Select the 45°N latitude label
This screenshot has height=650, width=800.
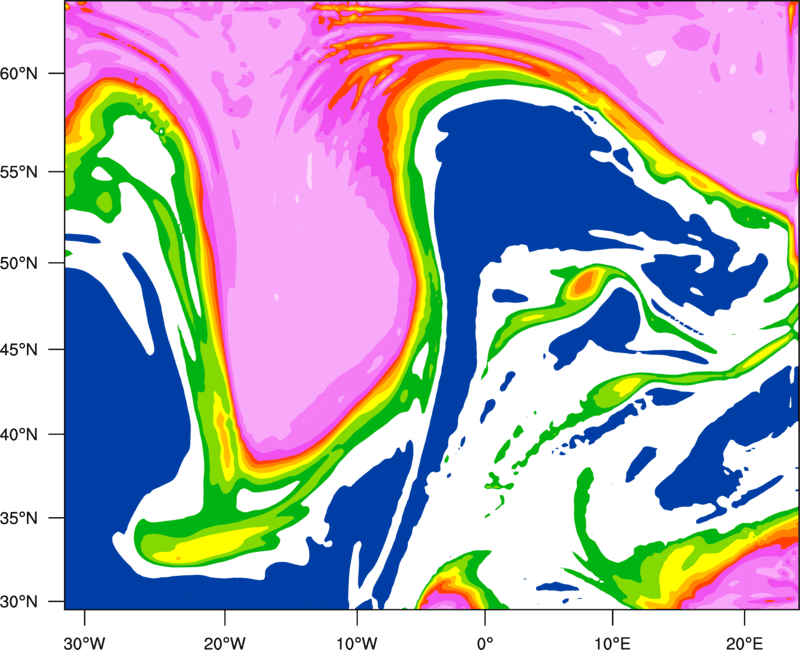(x=19, y=349)
